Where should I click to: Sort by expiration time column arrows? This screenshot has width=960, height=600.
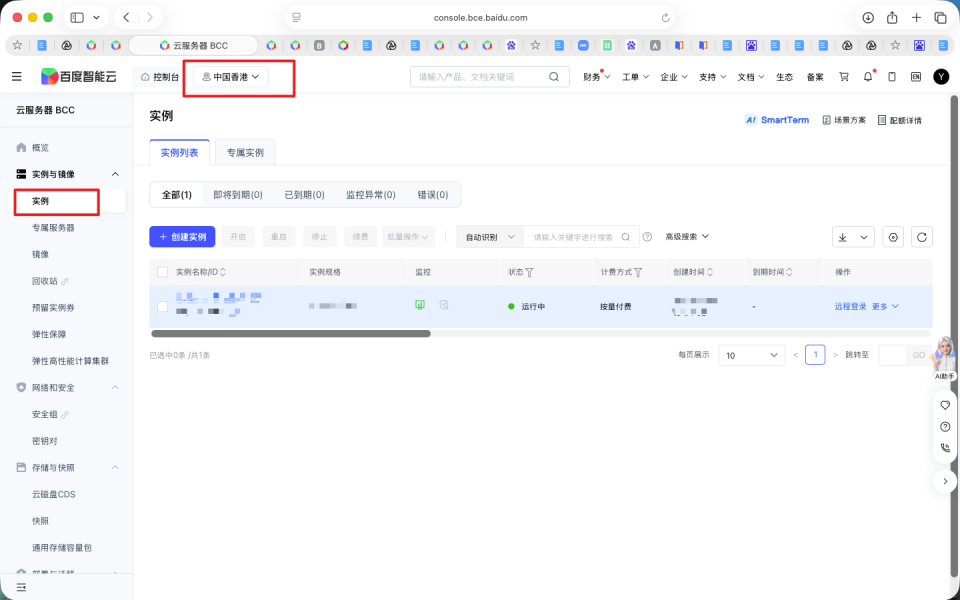coord(789,272)
